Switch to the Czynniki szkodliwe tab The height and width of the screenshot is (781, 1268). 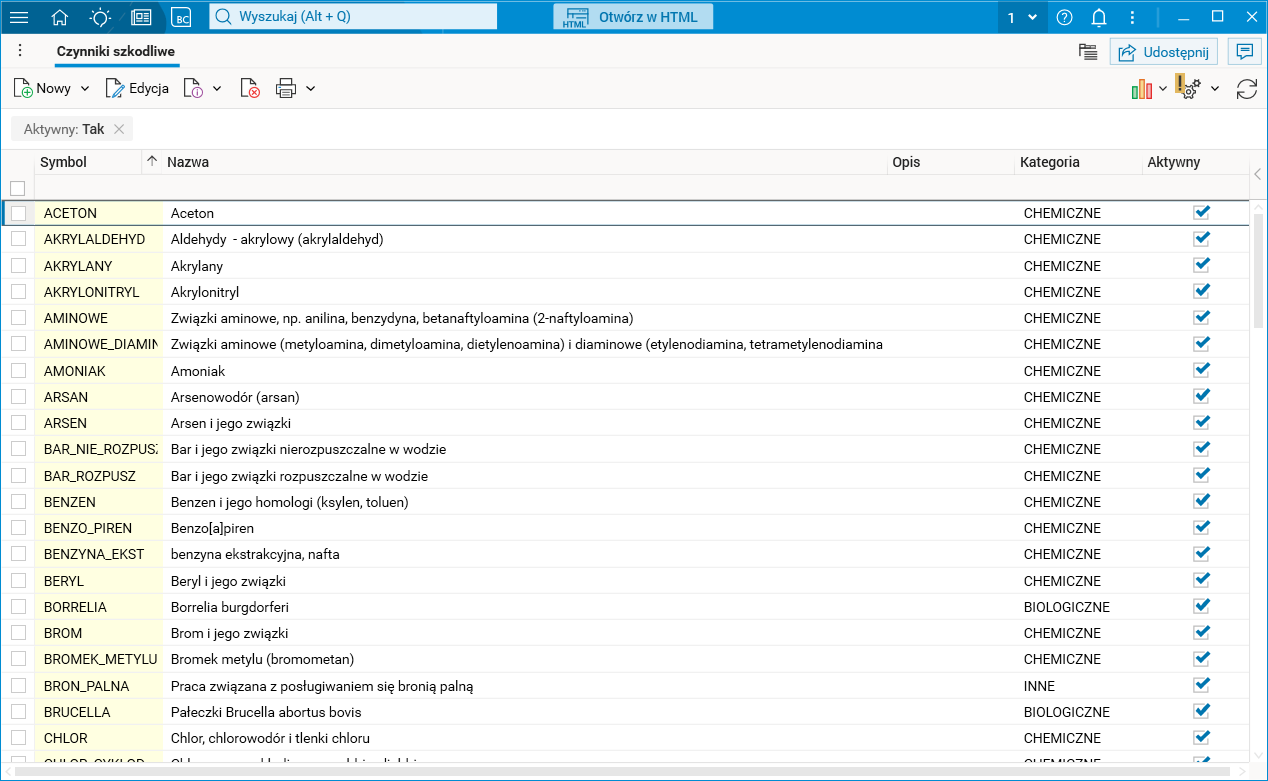point(117,51)
